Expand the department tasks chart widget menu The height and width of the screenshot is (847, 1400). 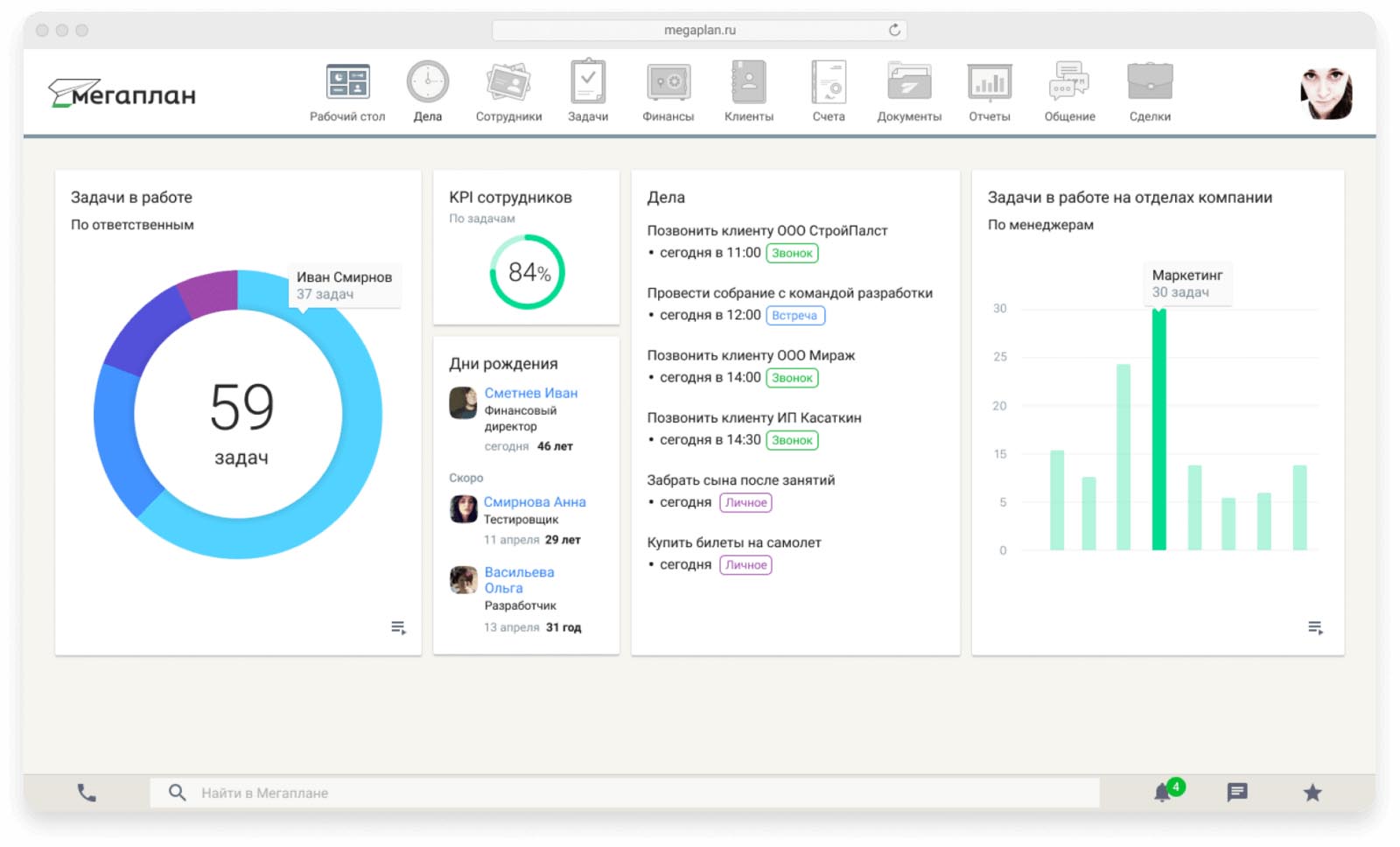pyautogui.click(x=1315, y=627)
